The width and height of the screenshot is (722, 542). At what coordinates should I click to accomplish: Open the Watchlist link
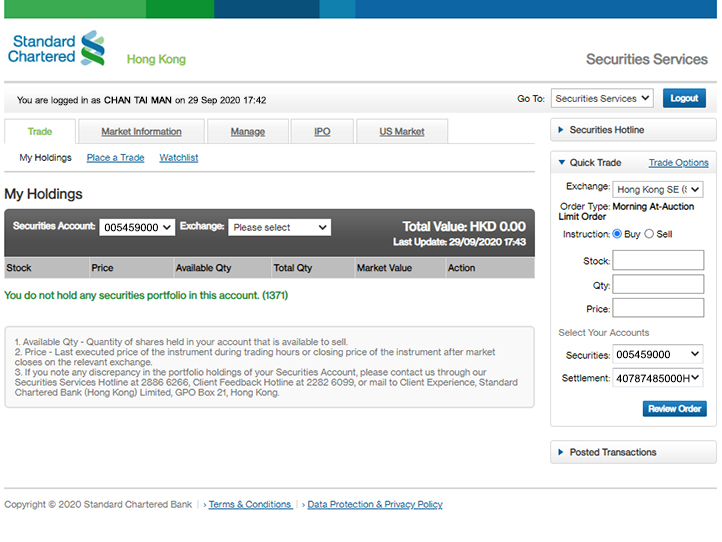pyautogui.click(x=179, y=157)
